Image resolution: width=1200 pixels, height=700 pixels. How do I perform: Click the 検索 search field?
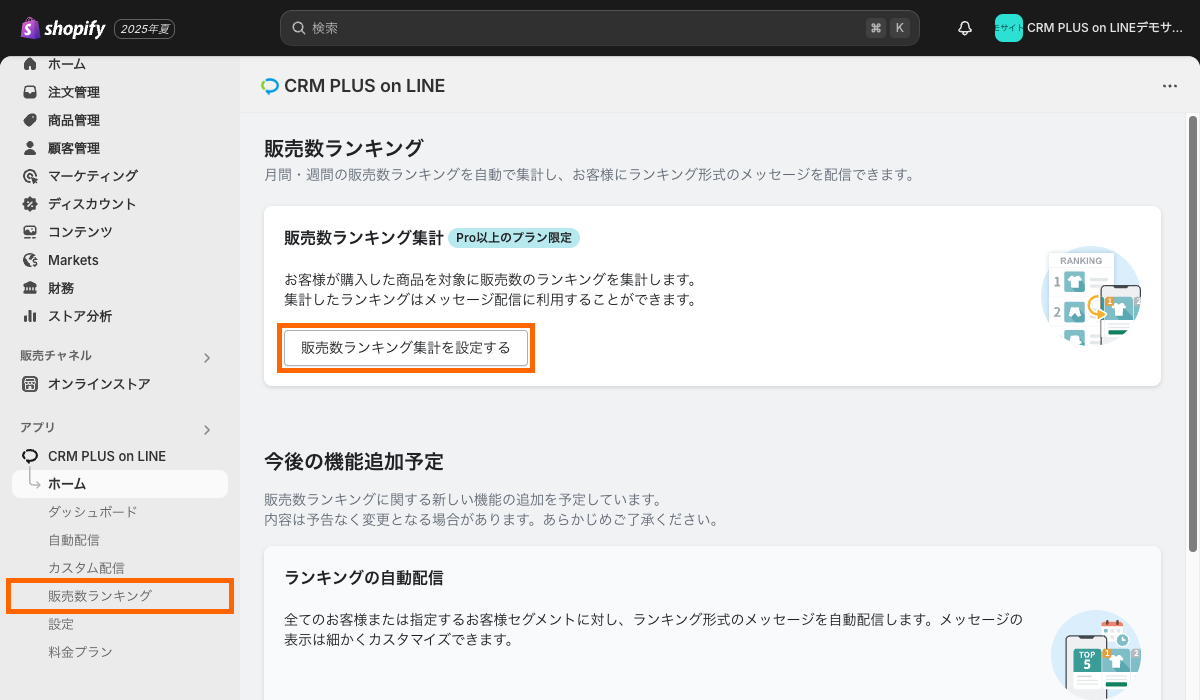pos(600,28)
